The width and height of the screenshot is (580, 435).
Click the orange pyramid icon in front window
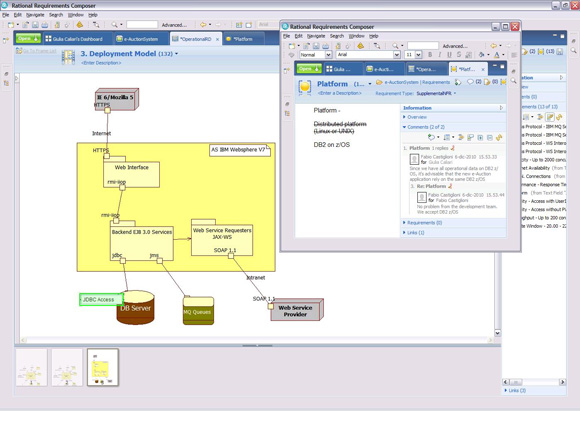coord(361,46)
